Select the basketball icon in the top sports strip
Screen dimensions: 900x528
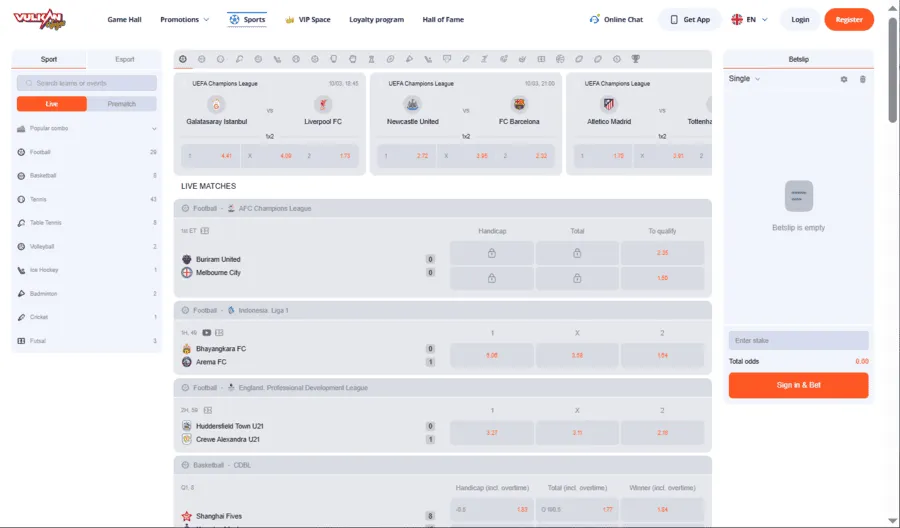(201, 59)
